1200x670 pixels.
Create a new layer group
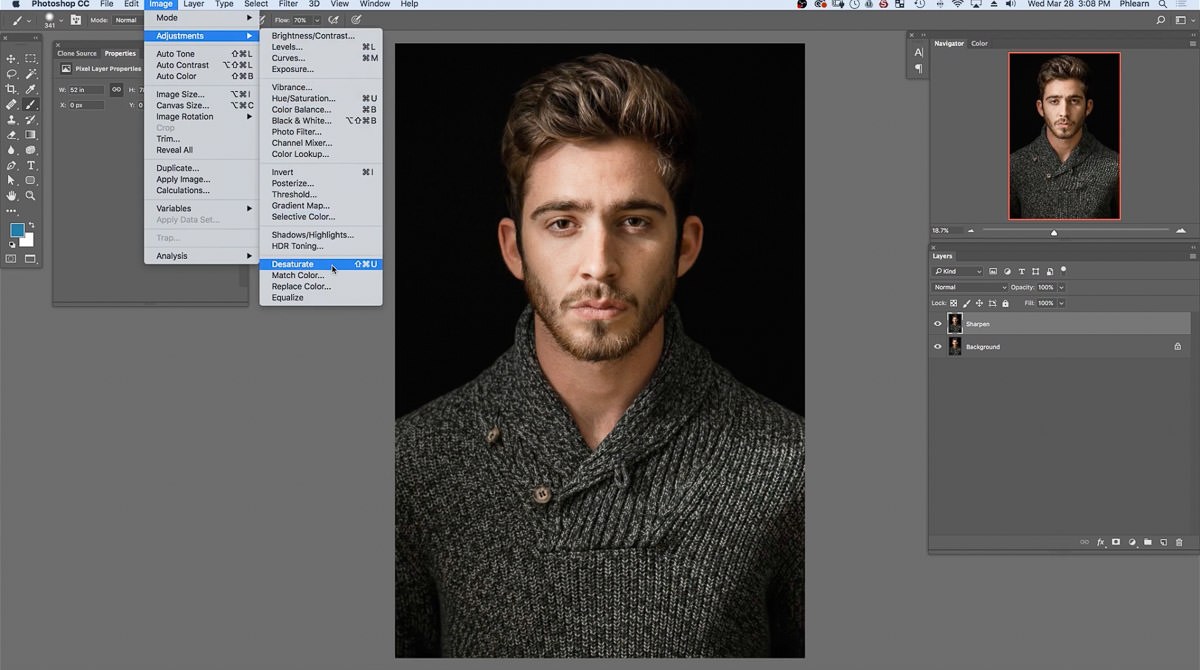pyautogui.click(x=1148, y=542)
